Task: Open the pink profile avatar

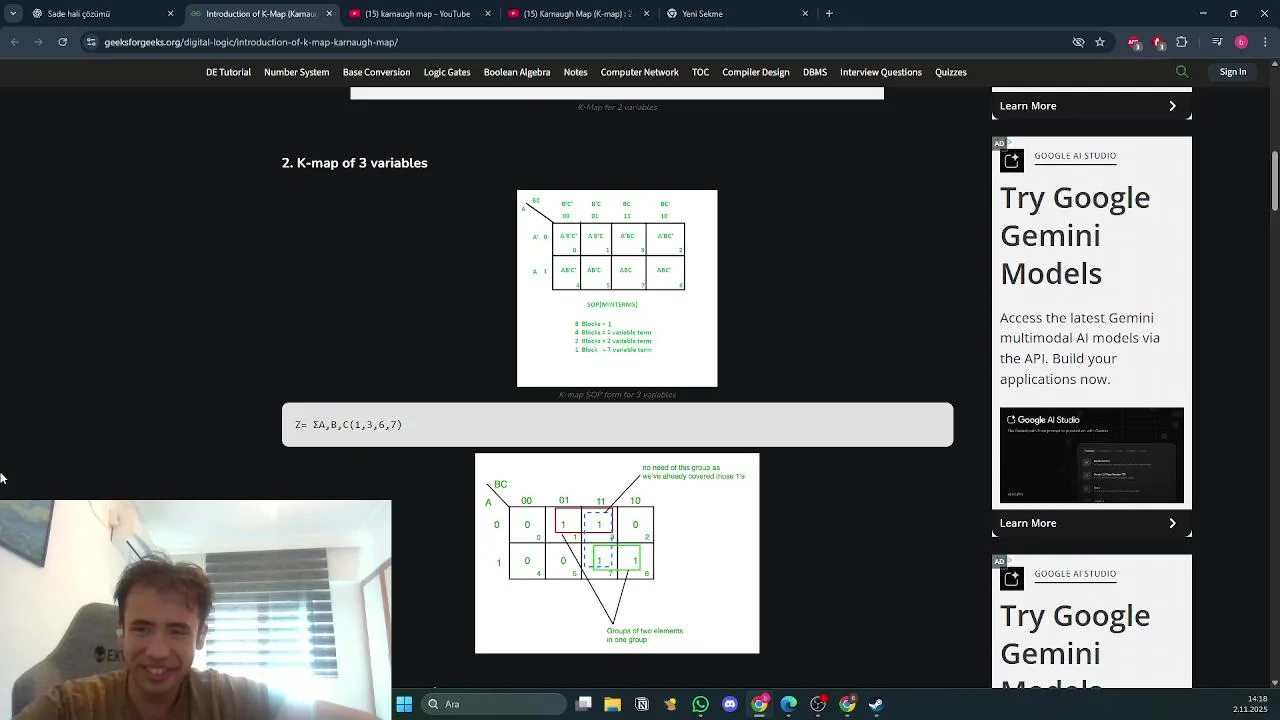Action: pyautogui.click(x=1241, y=42)
